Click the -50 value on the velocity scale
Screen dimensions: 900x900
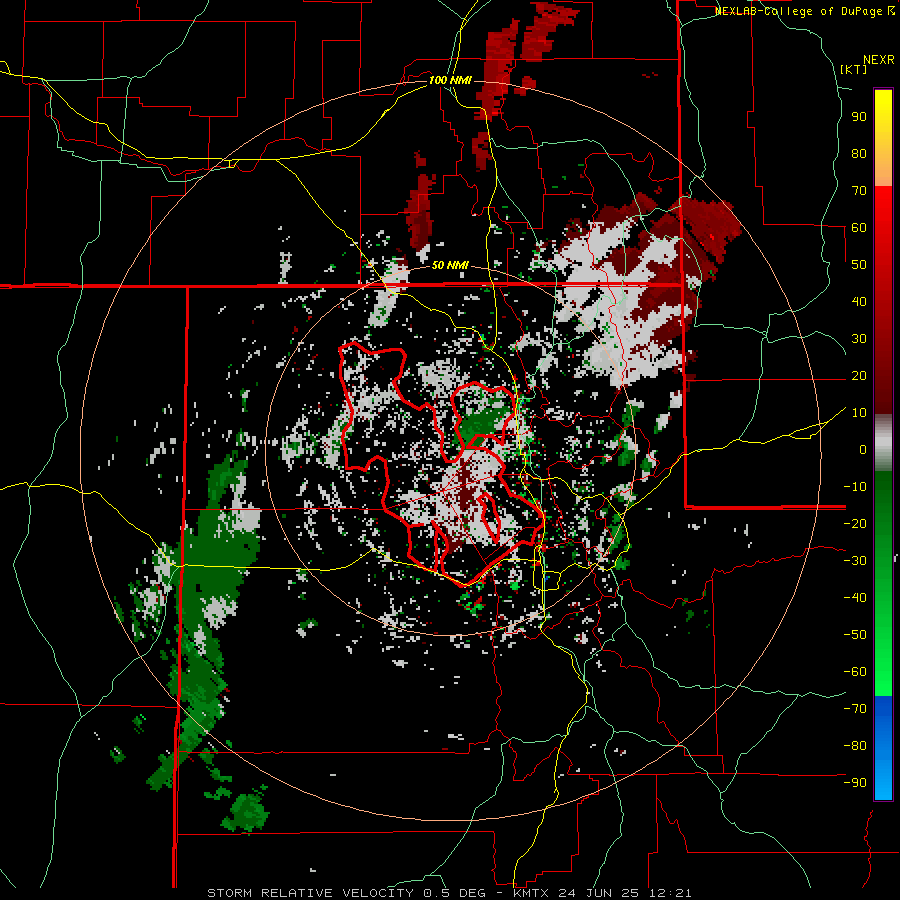[855, 634]
